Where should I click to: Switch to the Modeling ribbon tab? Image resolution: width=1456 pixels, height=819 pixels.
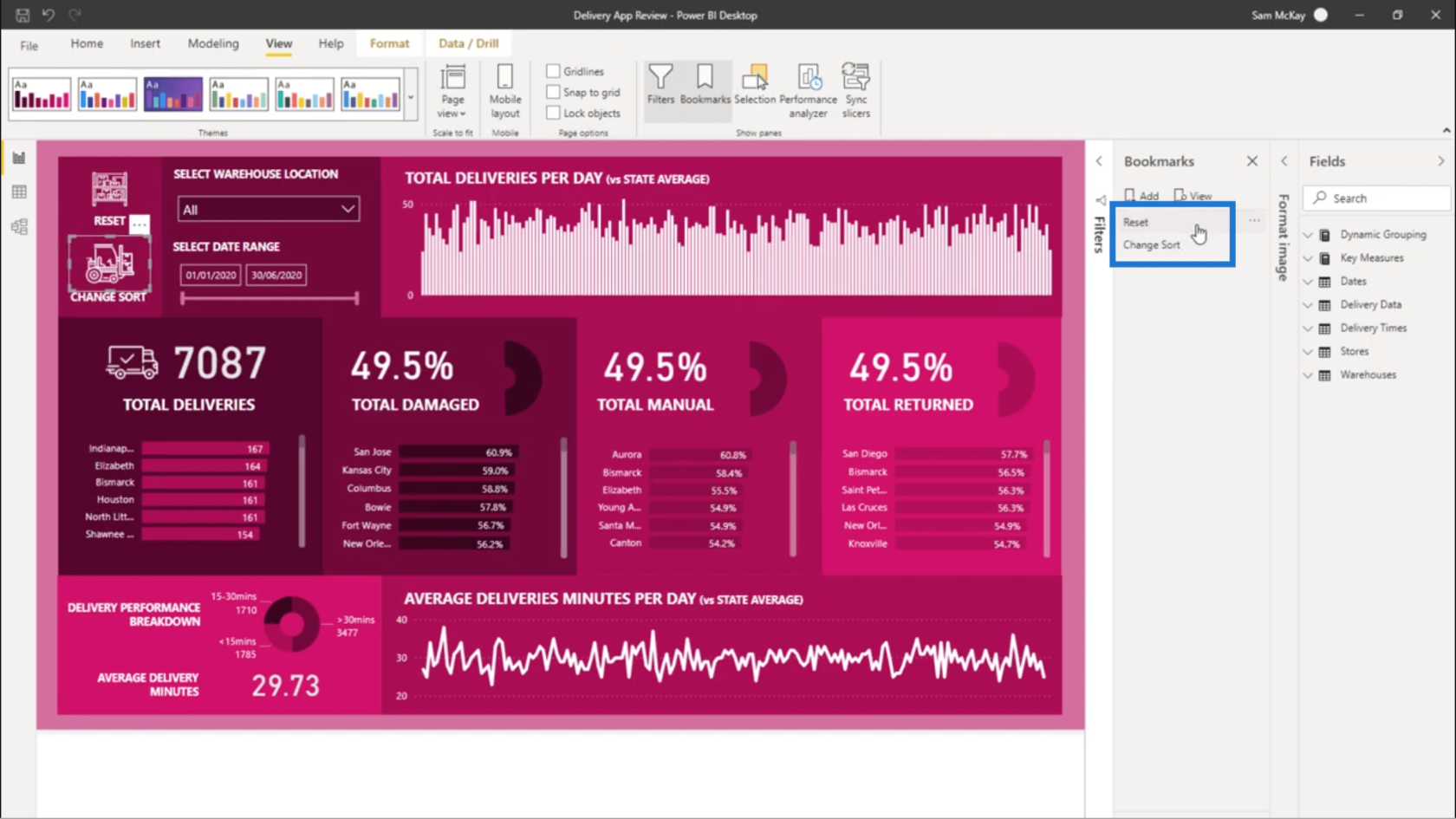(x=213, y=43)
